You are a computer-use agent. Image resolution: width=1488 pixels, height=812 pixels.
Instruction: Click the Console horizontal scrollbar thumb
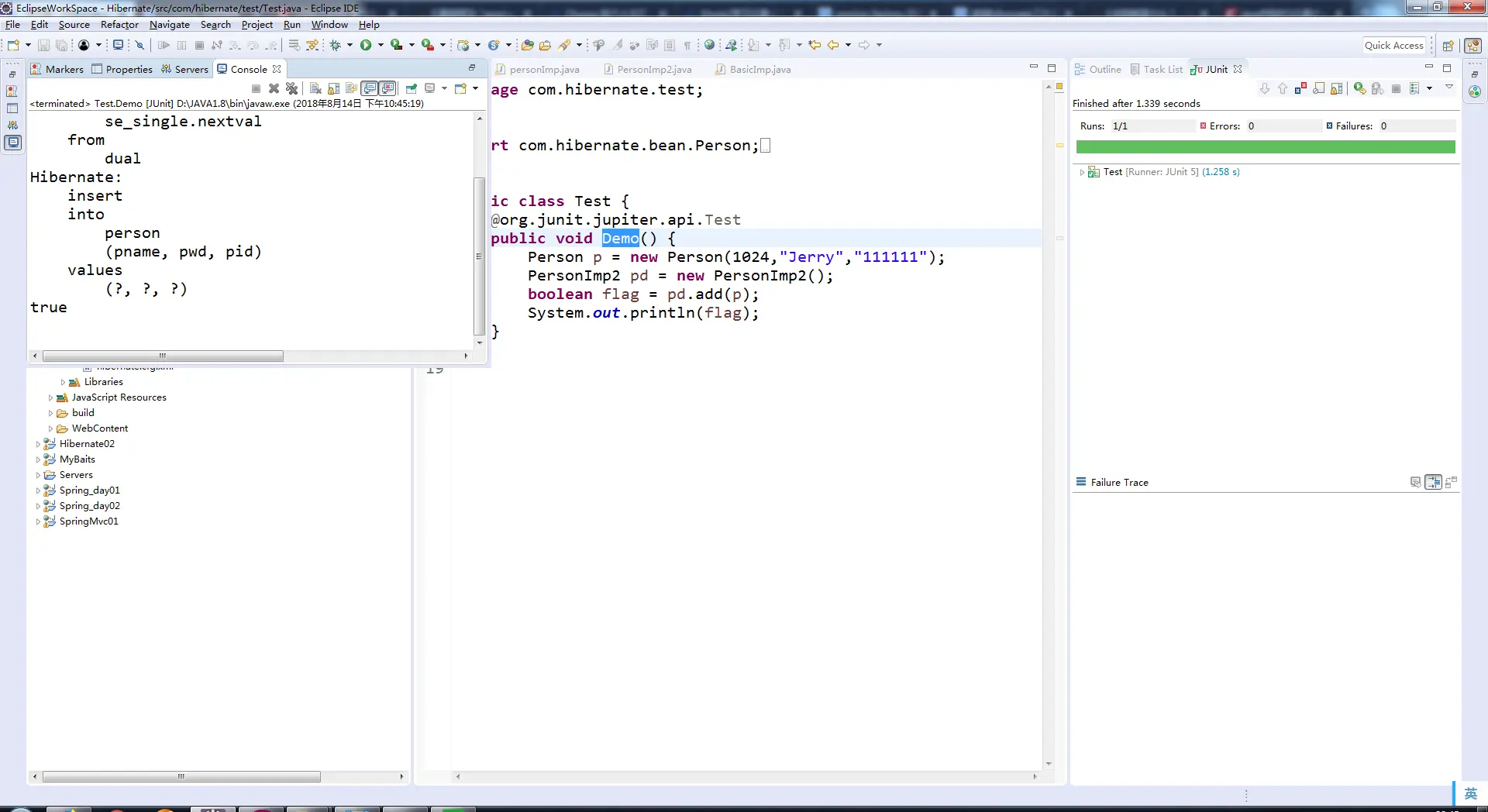163,356
